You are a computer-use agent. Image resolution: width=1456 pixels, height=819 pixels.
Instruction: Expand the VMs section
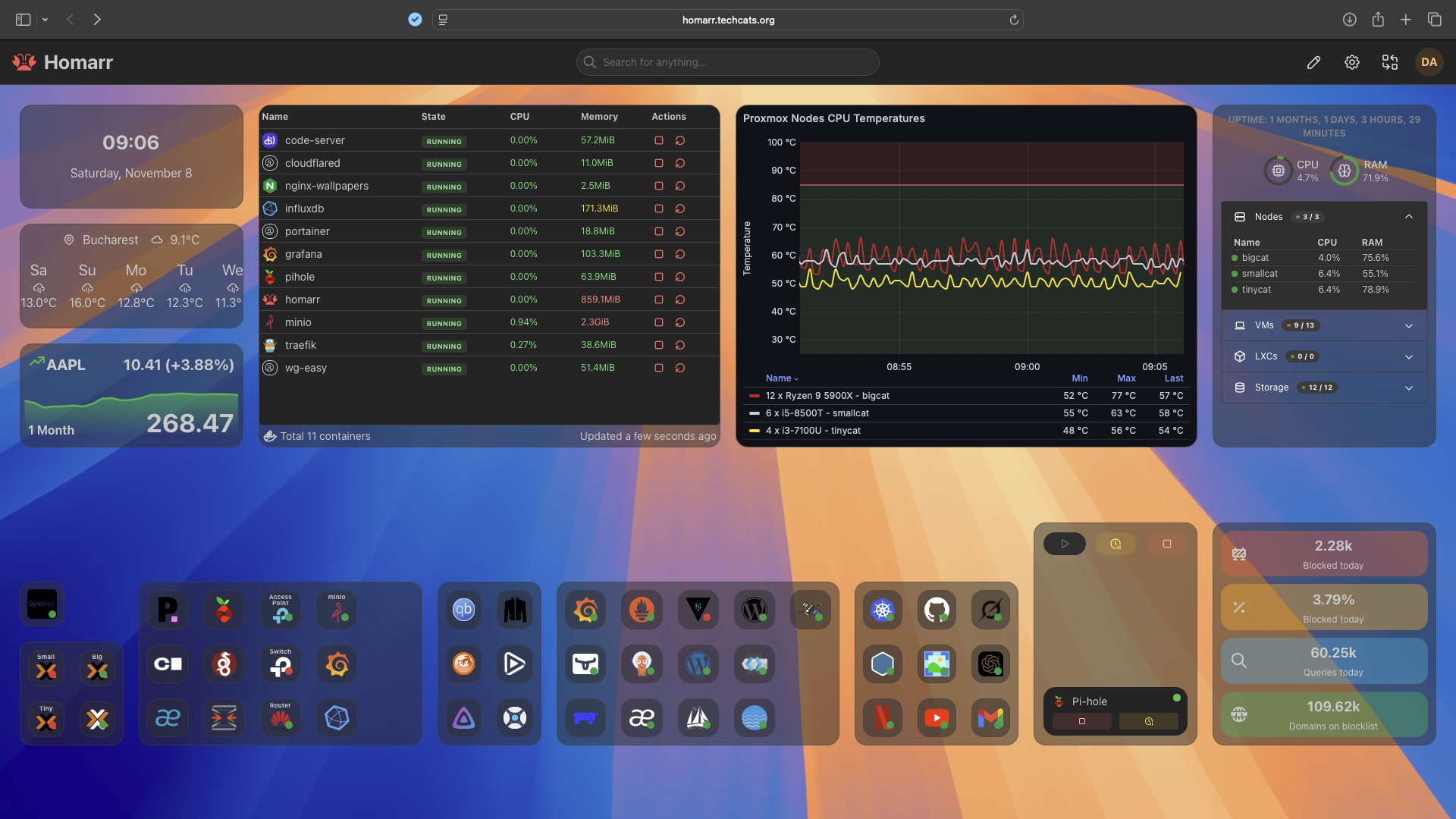[1409, 325]
